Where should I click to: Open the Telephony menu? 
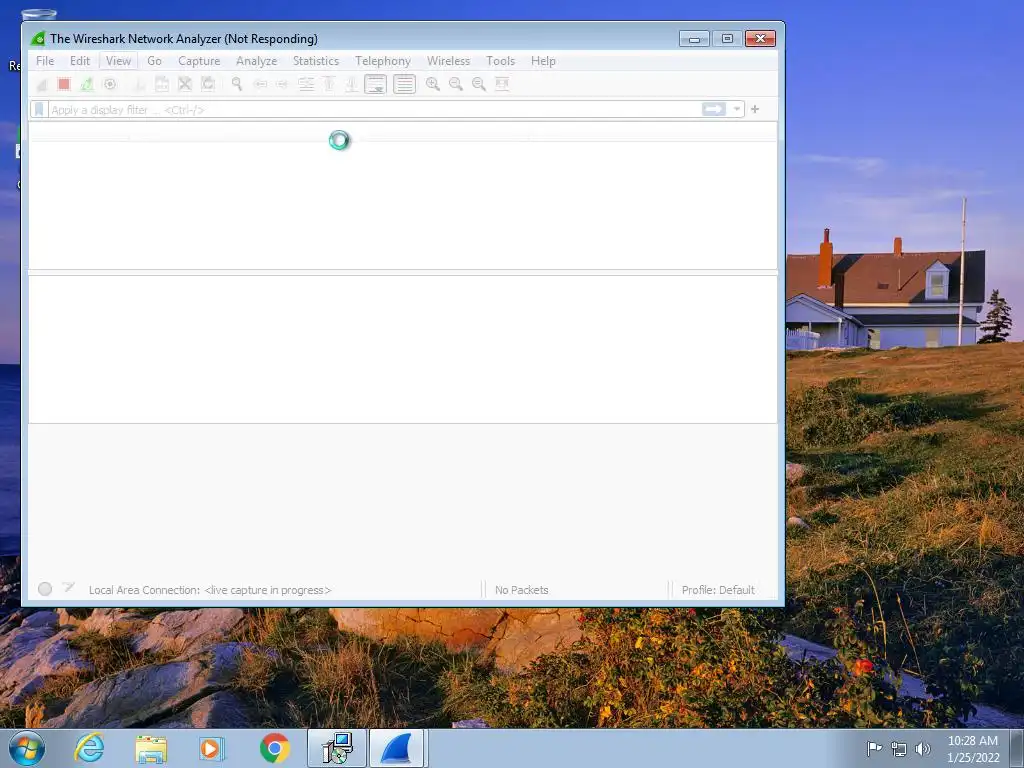(383, 61)
